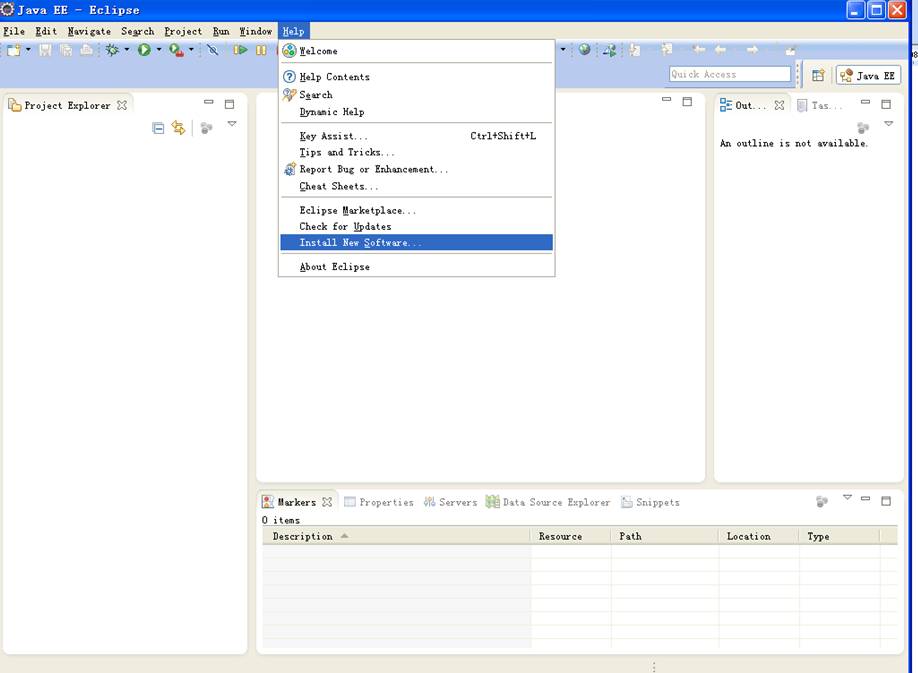The height and width of the screenshot is (673, 918).
Task: Switch to the Properties tab
Action: (379, 502)
